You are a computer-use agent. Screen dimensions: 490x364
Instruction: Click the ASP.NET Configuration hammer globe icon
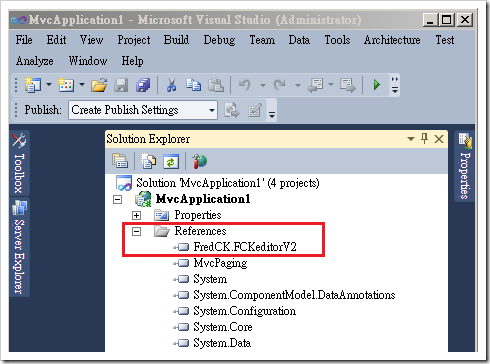click(x=199, y=161)
